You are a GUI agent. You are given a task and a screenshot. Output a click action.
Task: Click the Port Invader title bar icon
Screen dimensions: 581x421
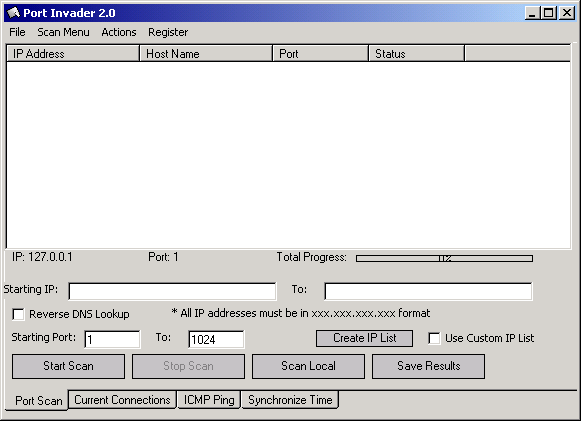click(13, 13)
